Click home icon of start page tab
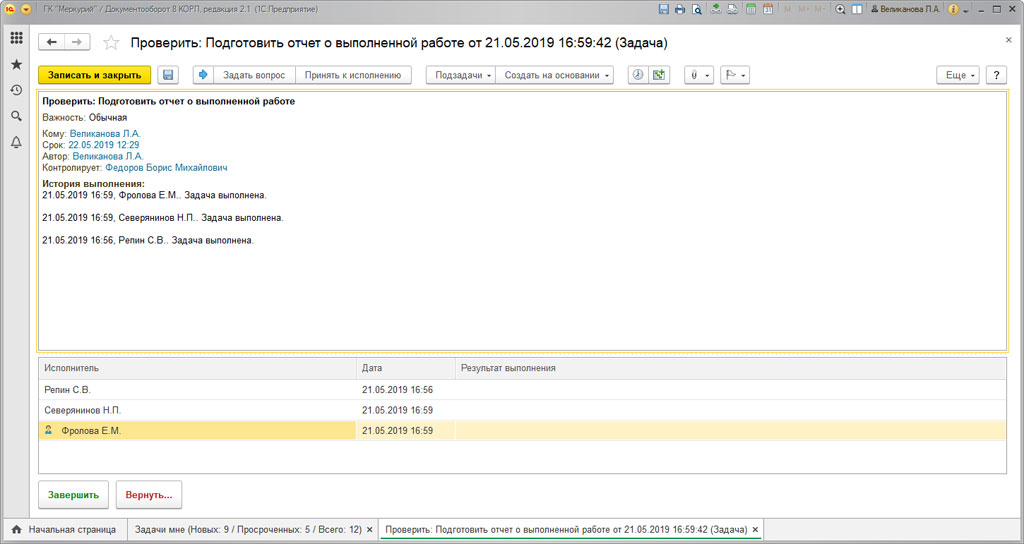This screenshot has height=544, width=1024. click(17, 529)
